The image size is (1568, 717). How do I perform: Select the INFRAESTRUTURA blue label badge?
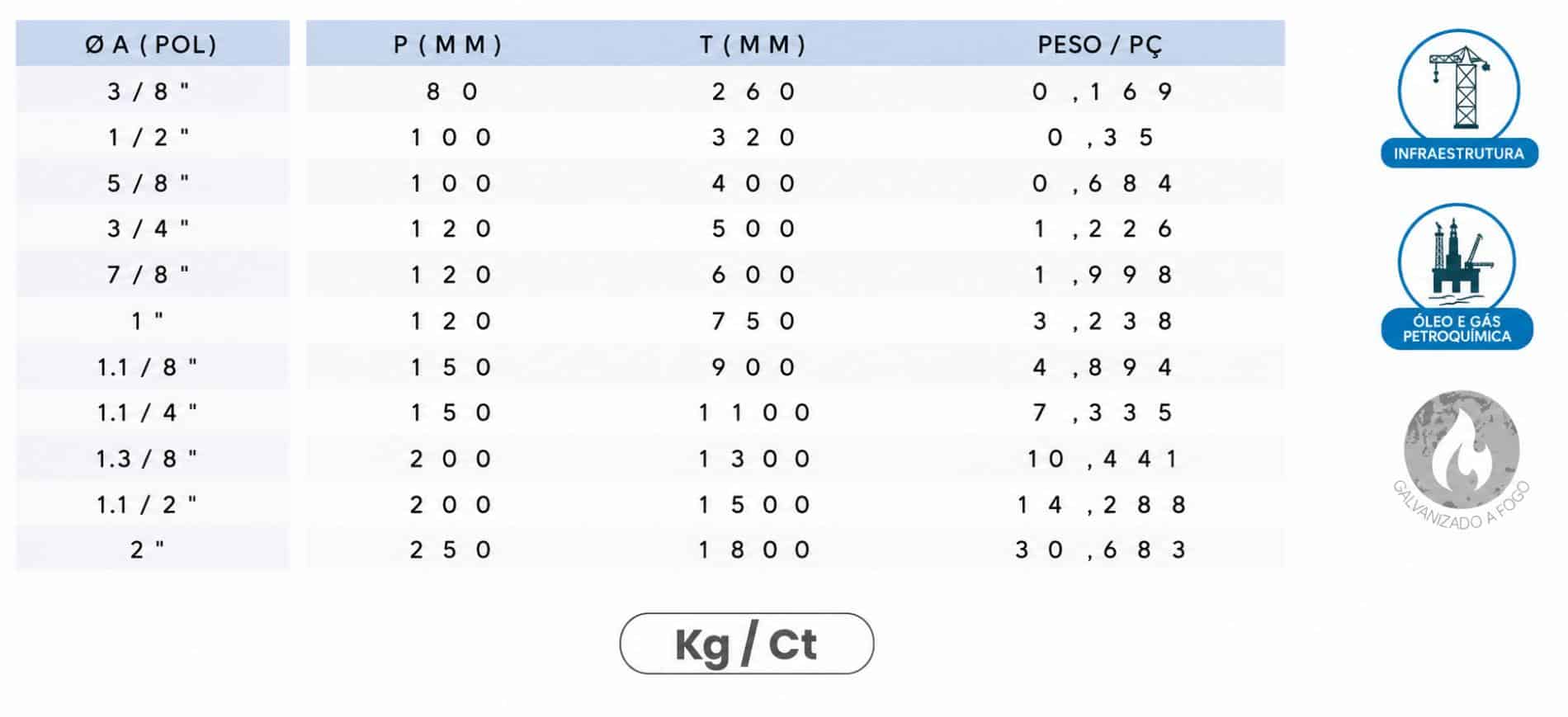tap(1459, 153)
